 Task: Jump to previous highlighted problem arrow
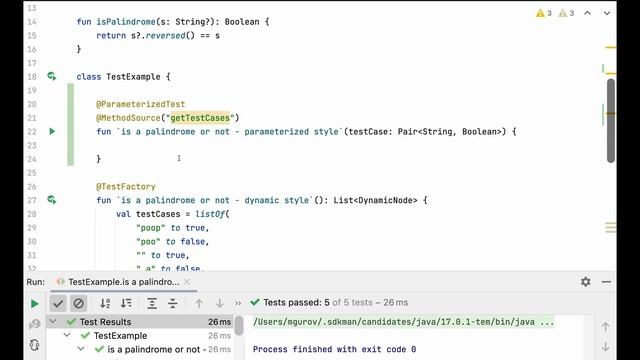[x=587, y=13]
